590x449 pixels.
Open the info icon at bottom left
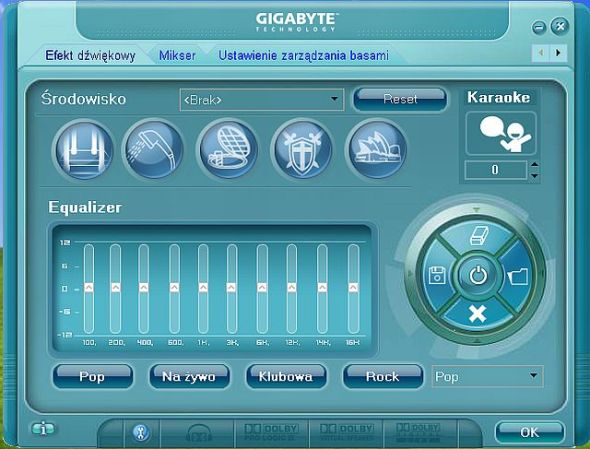tap(43, 428)
